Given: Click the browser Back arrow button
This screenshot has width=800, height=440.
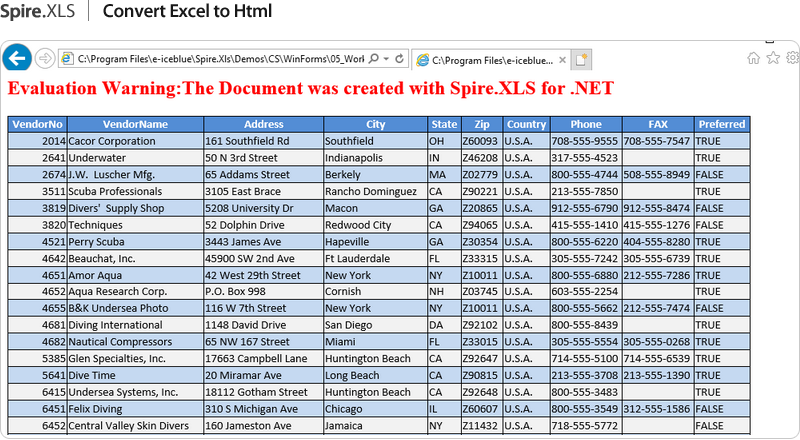Looking at the screenshot, I should [17, 57].
